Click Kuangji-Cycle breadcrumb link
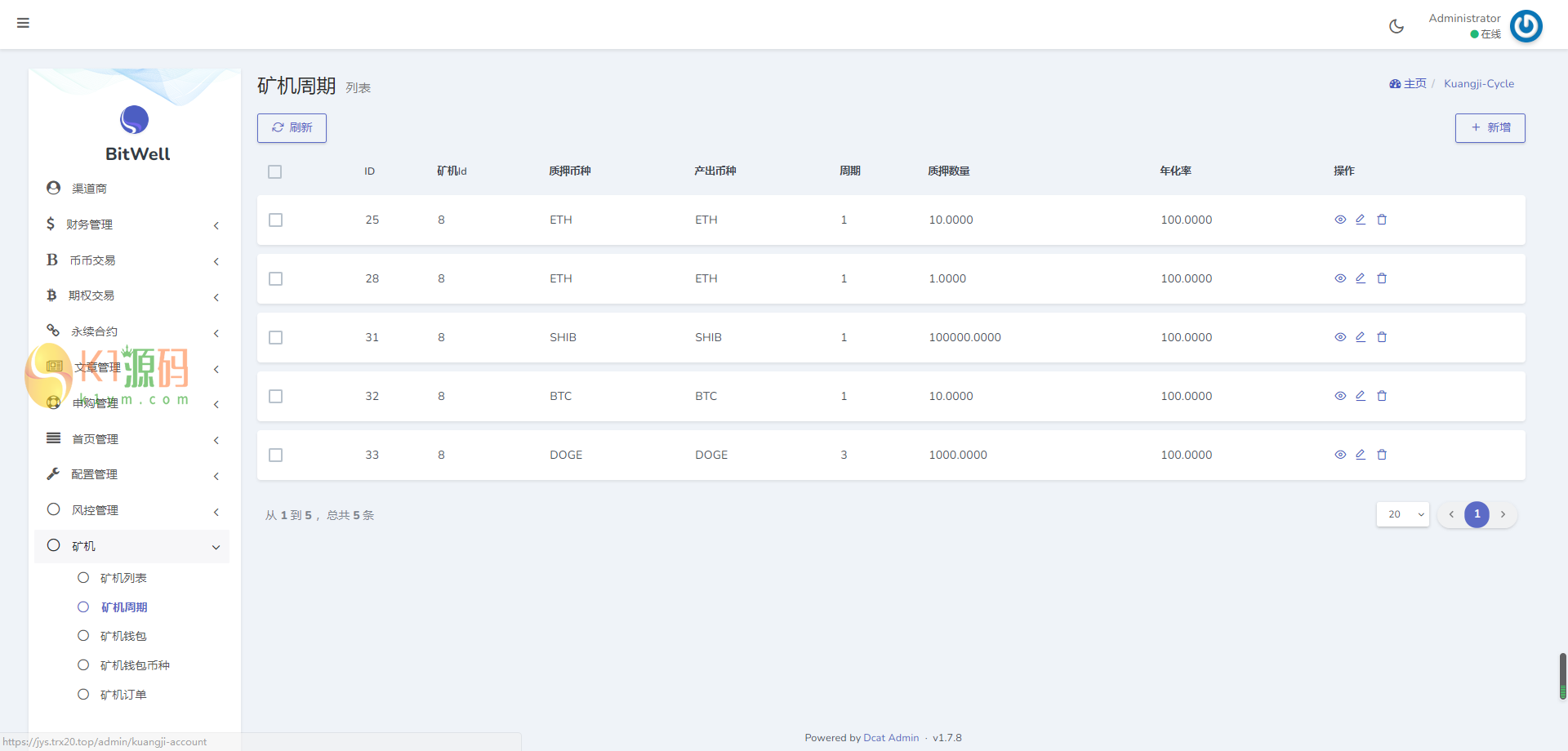The width and height of the screenshot is (1568, 751). coord(1479,83)
